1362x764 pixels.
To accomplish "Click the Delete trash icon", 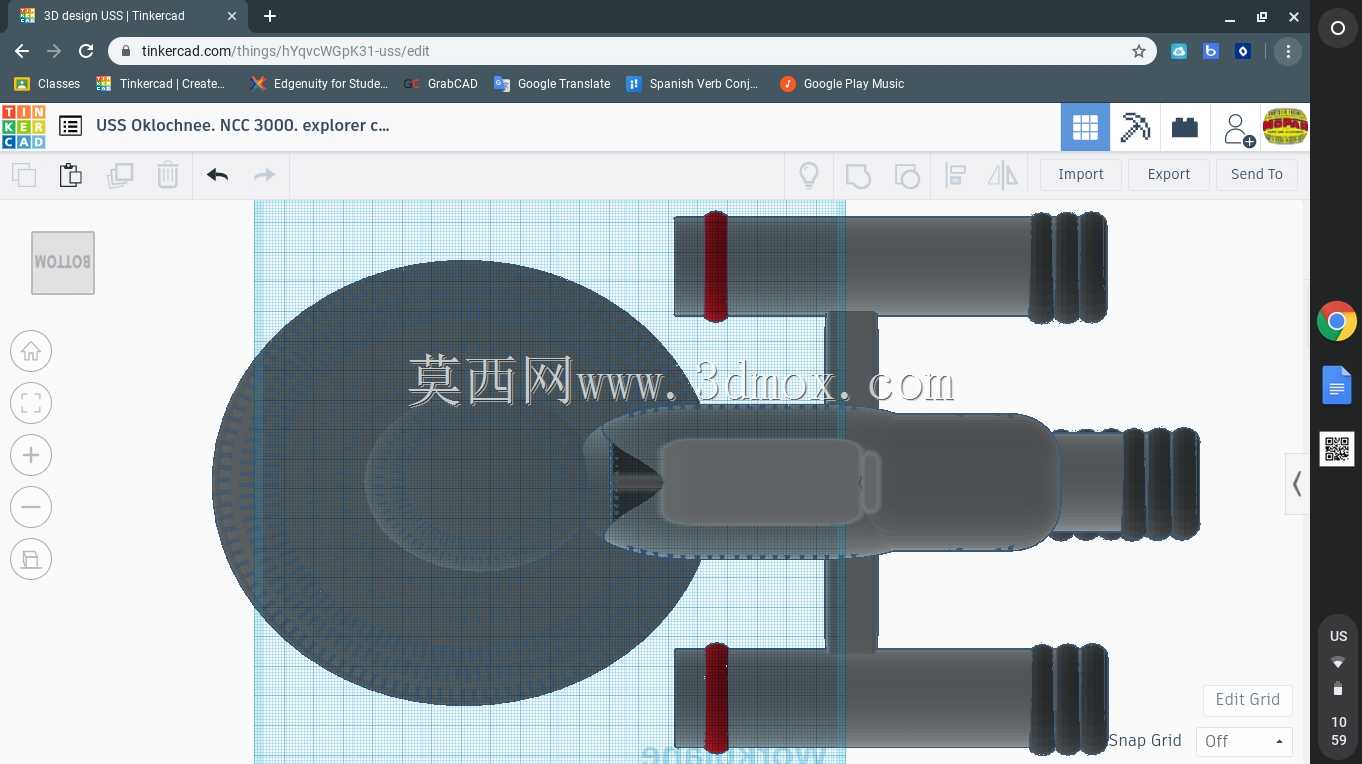I will (x=168, y=175).
